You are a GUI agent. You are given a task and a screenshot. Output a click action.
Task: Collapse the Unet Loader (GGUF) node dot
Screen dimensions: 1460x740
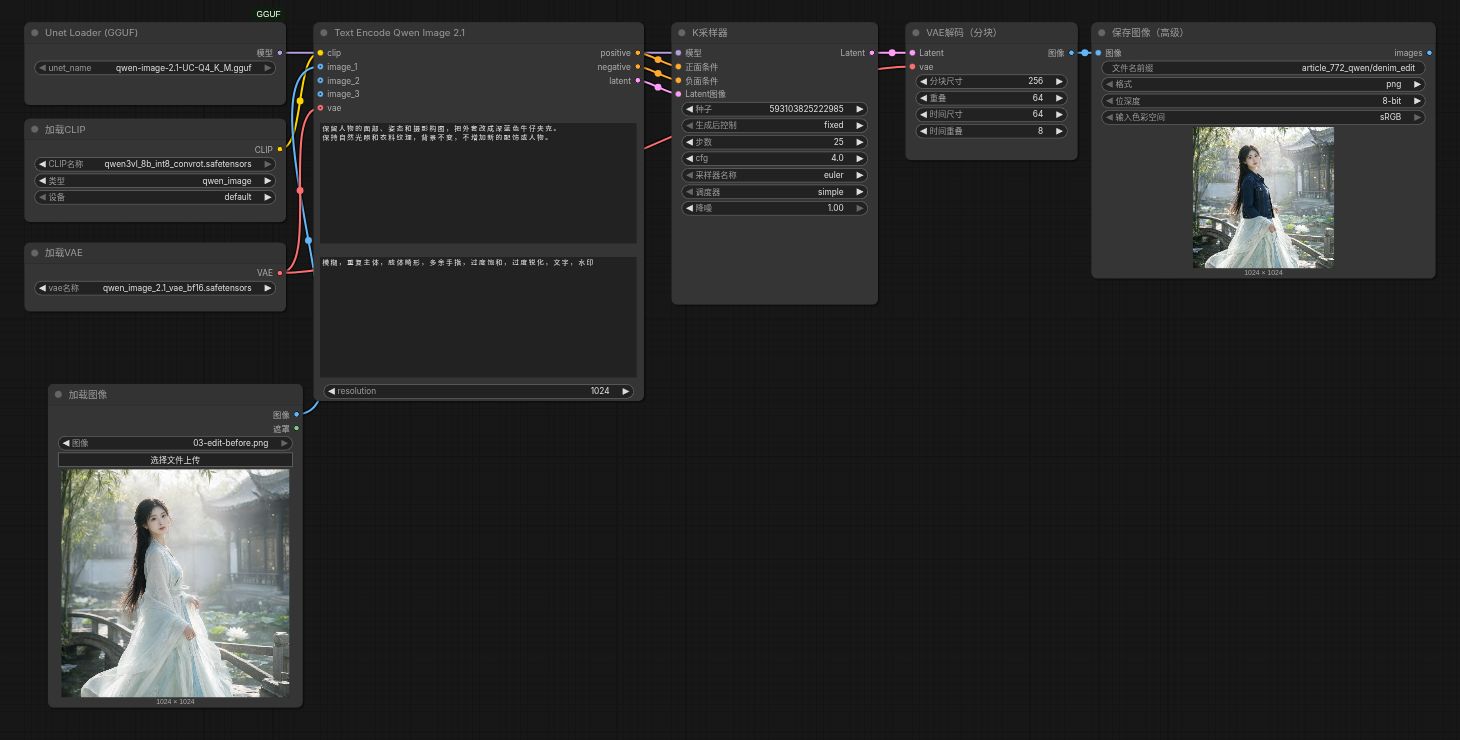[35, 33]
